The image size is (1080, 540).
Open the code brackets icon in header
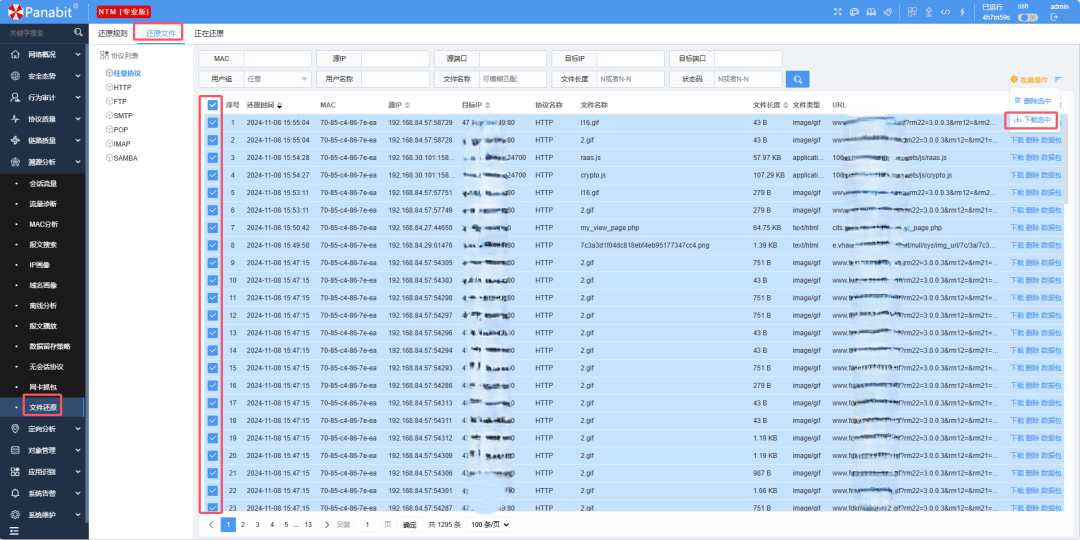(x=945, y=12)
